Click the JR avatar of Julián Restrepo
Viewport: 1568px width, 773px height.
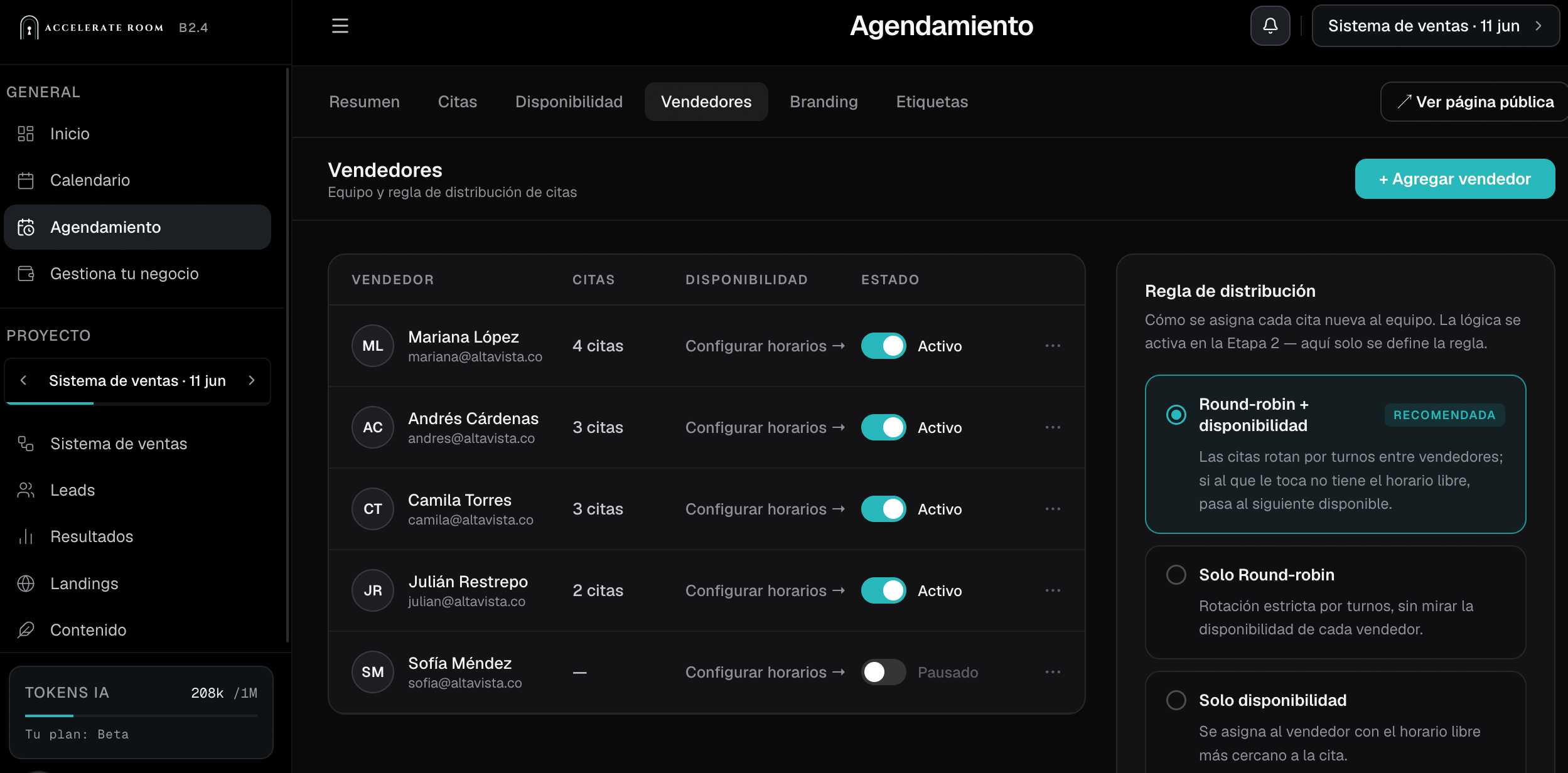[373, 590]
